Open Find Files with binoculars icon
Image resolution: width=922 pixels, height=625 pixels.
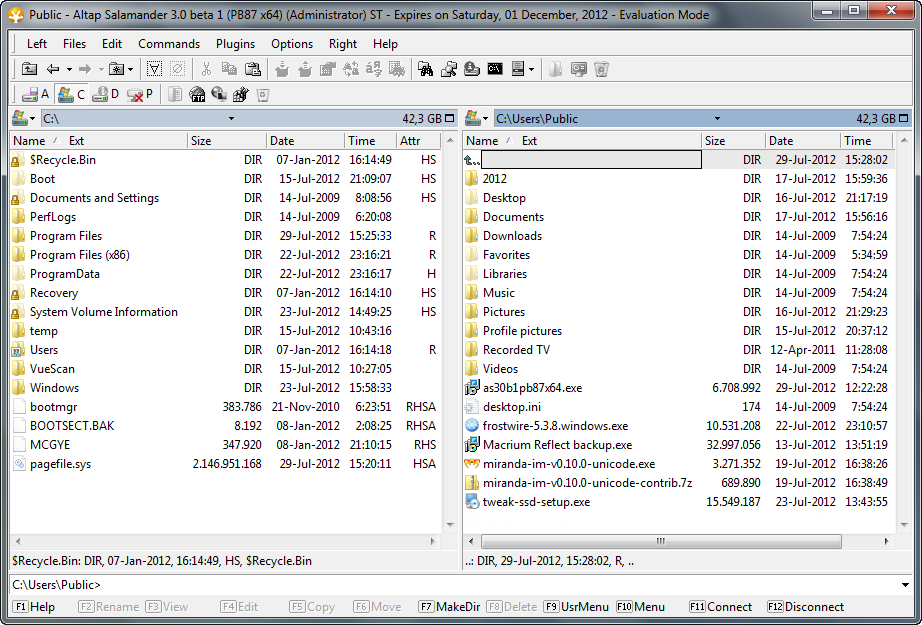(x=426, y=69)
